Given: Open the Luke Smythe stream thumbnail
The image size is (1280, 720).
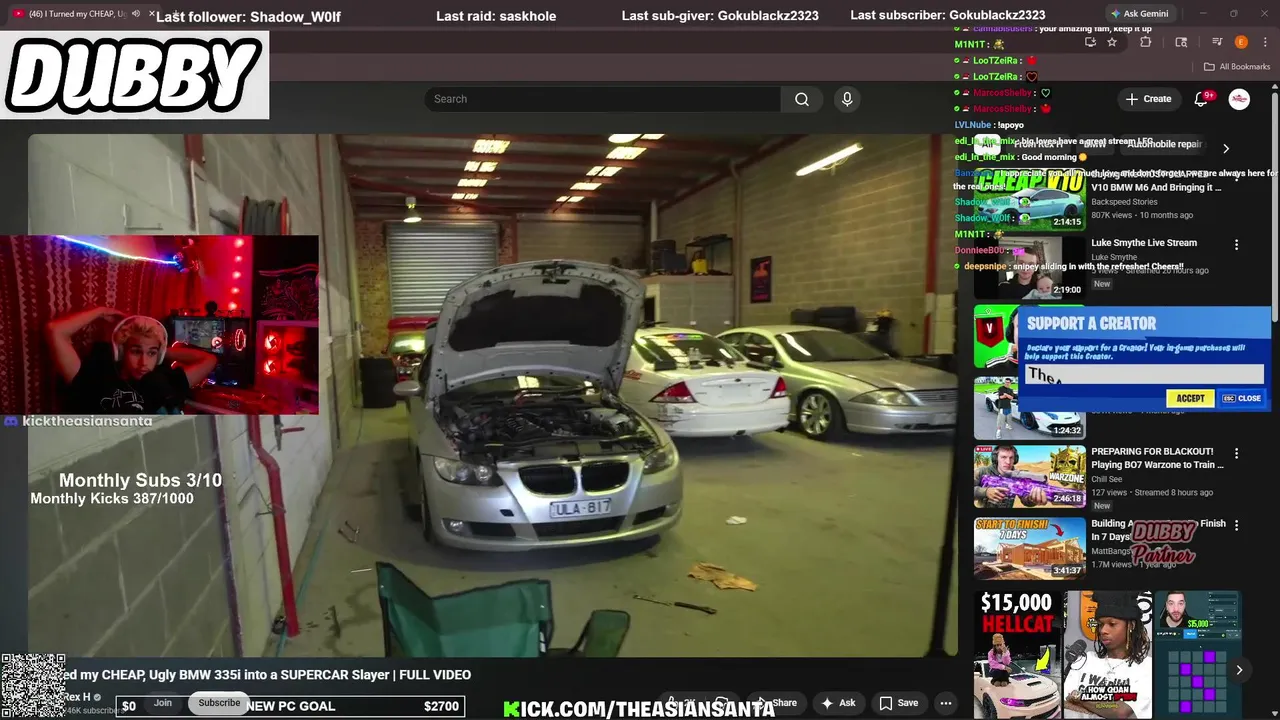Looking at the screenshot, I should (1029, 267).
